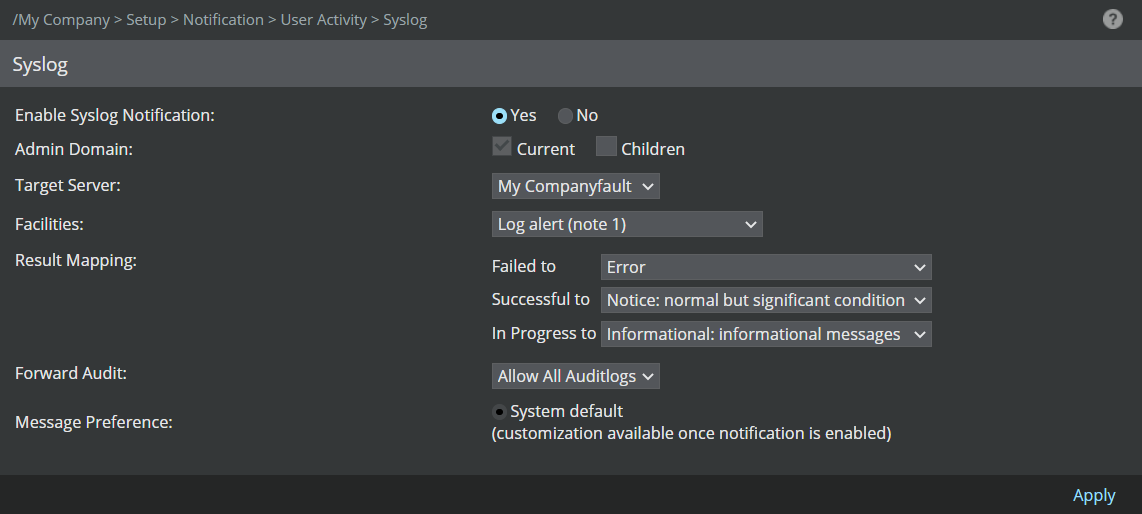The width and height of the screenshot is (1142, 514).
Task: Open the Successful to mapping dropdown
Action: point(766,300)
